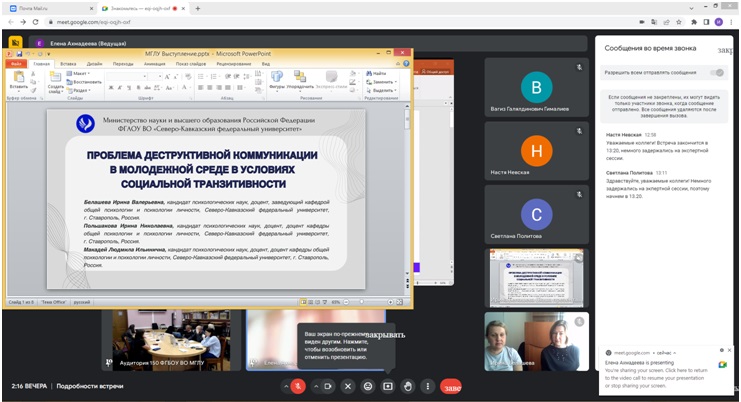Click the X button beside the camera control
This screenshot has height=402, width=741.
click(x=348, y=386)
